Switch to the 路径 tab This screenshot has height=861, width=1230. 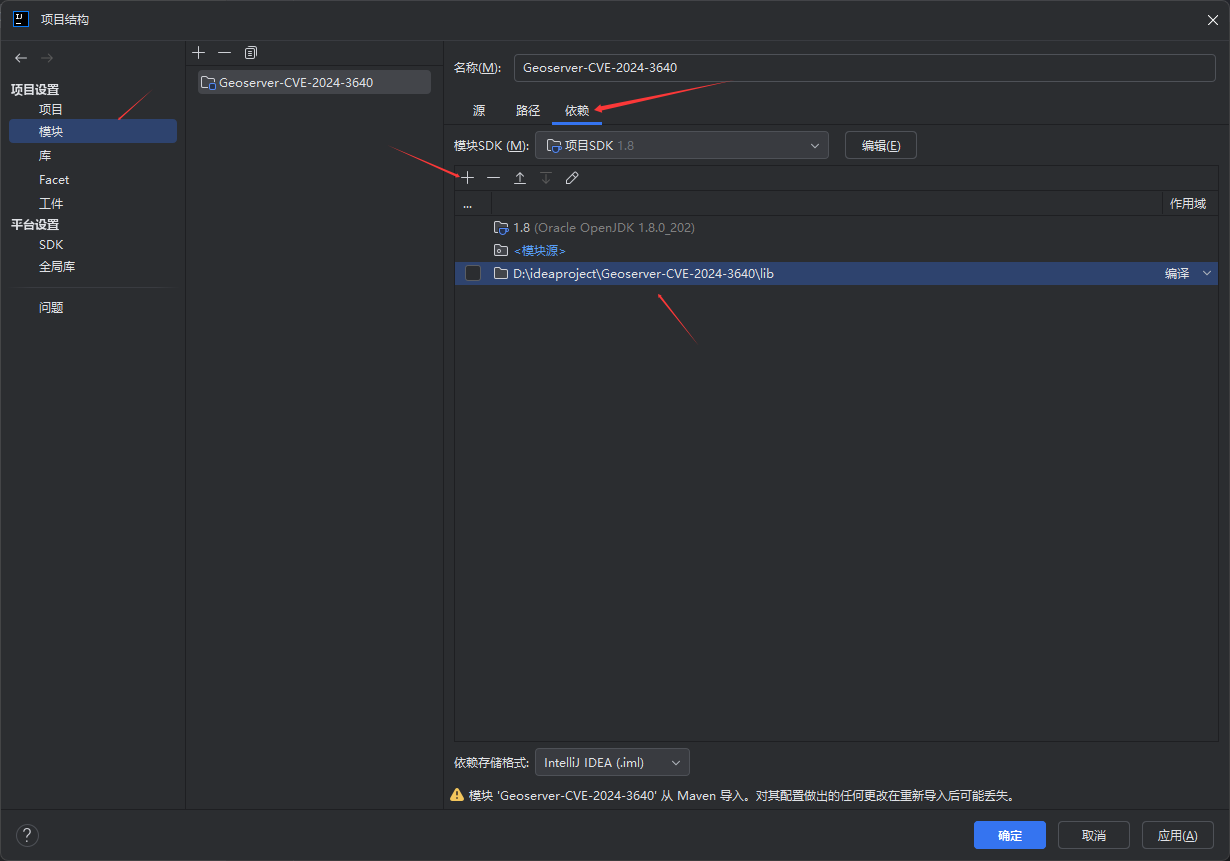528,111
